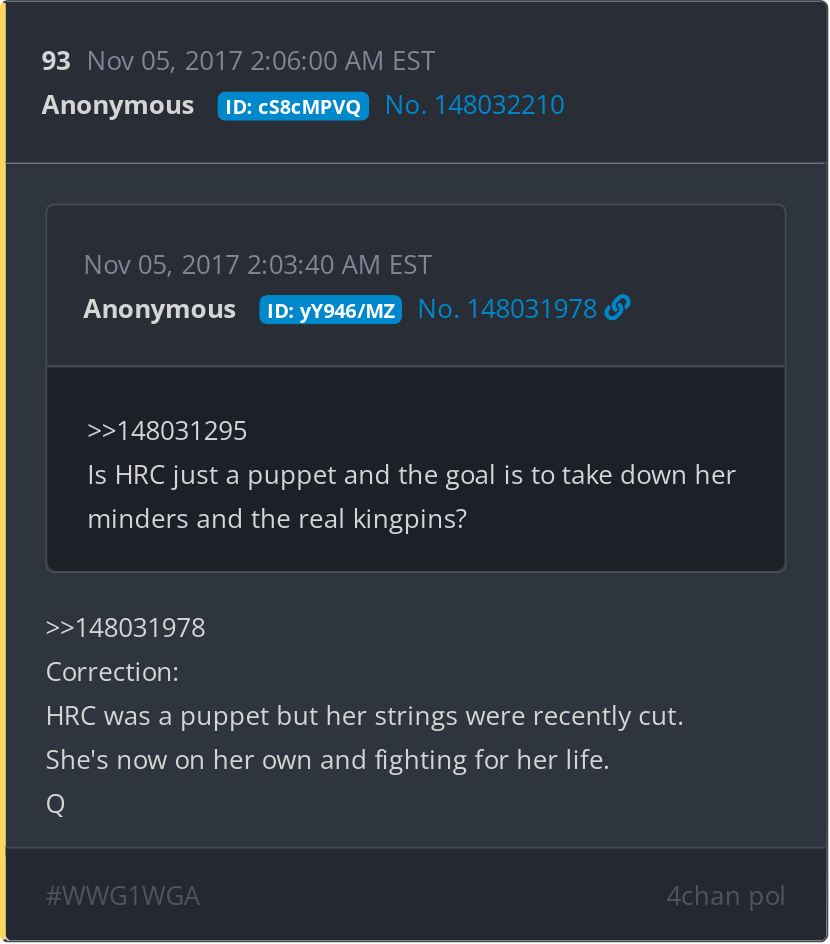830x944 pixels.
Task: Open post link No. 148032210
Action: tap(475, 105)
